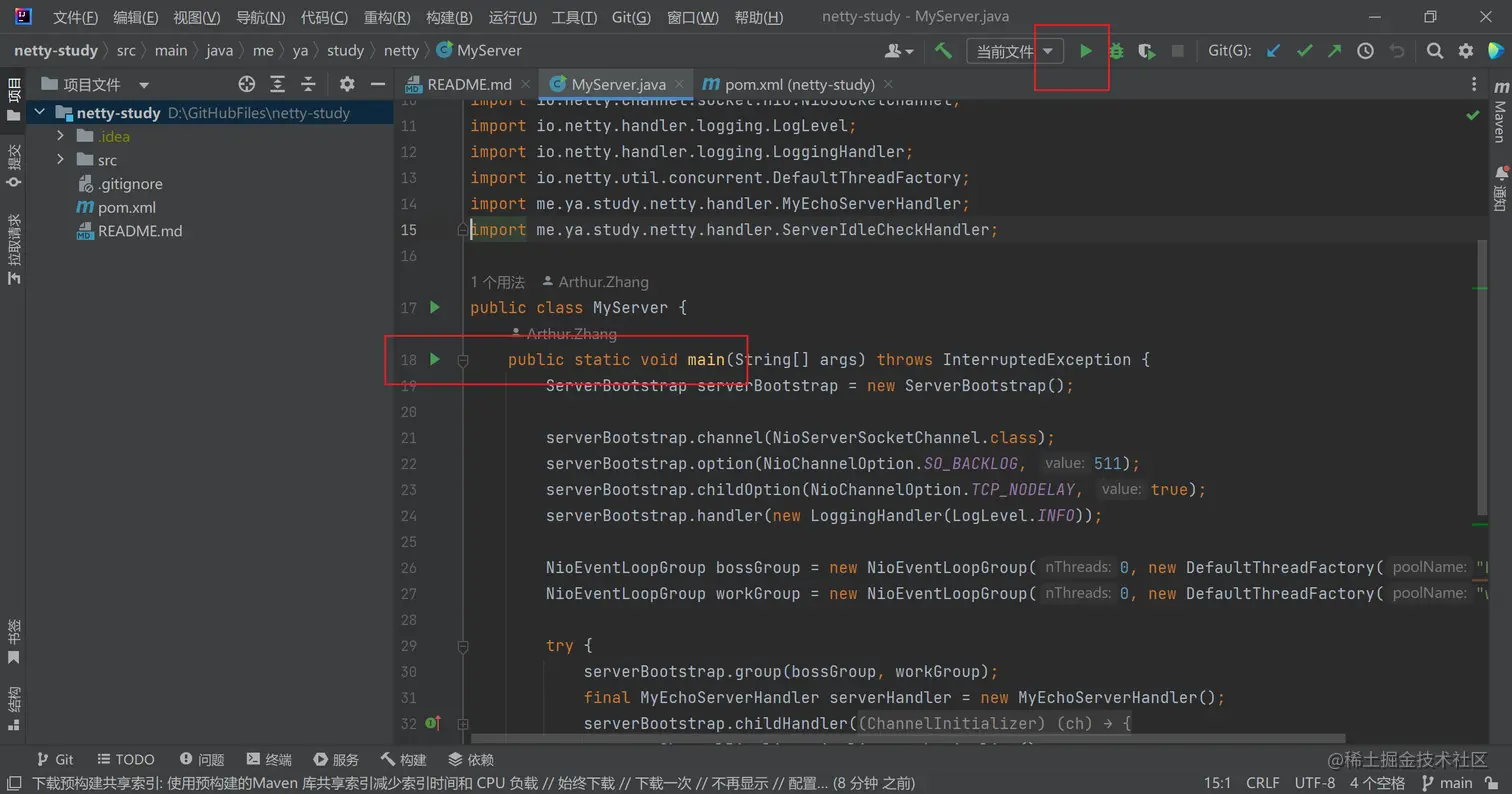Click override gutter icon on line 32
This screenshot has height=794, width=1512.
[433, 723]
